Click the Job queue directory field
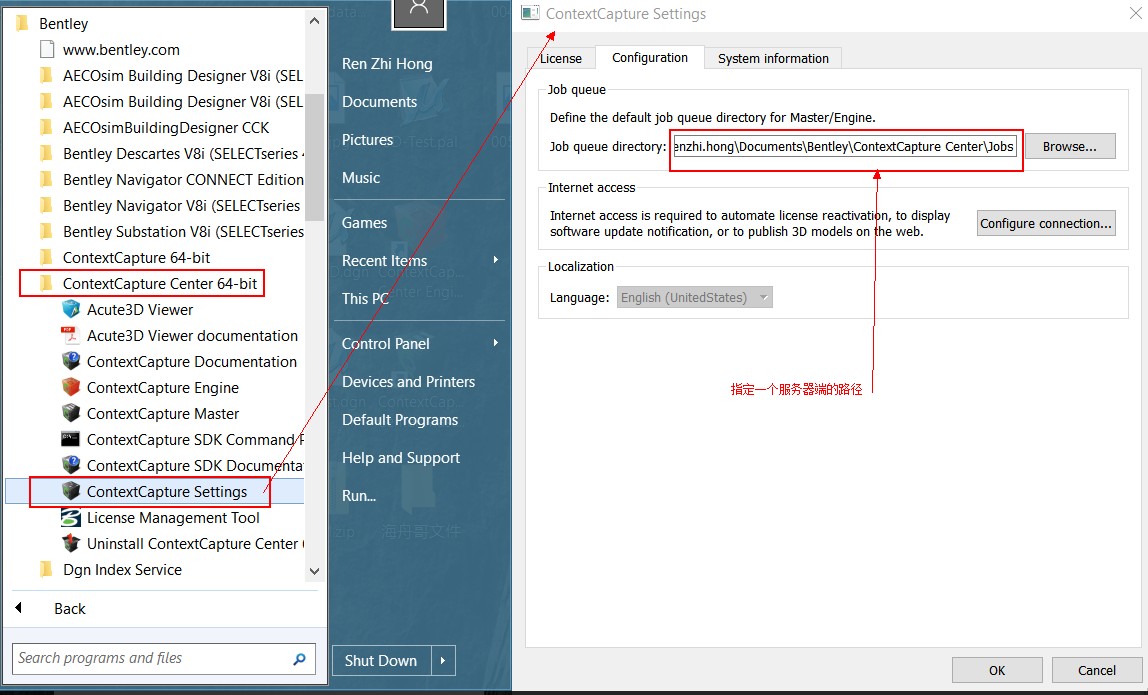The width and height of the screenshot is (1148, 695). tap(845, 146)
